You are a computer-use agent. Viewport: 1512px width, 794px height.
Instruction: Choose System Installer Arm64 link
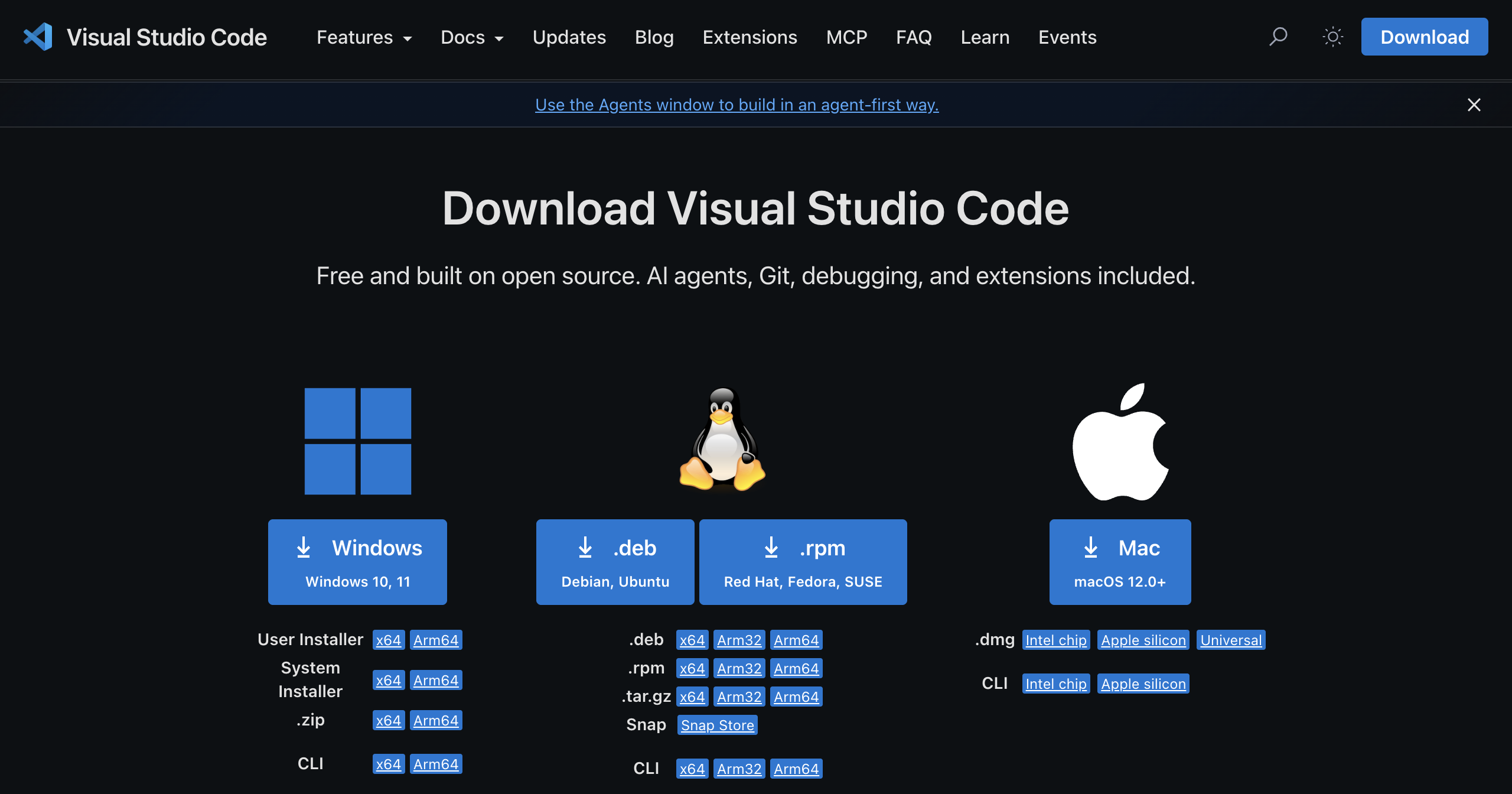[436, 680]
